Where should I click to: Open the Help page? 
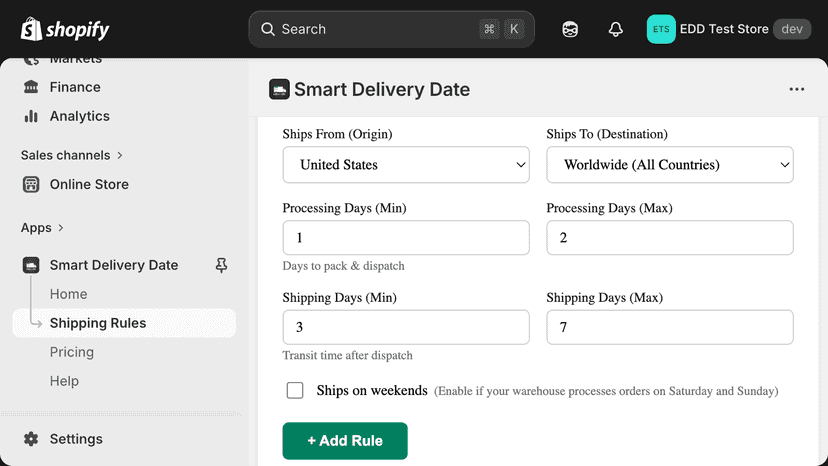pyautogui.click(x=64, y=381)
